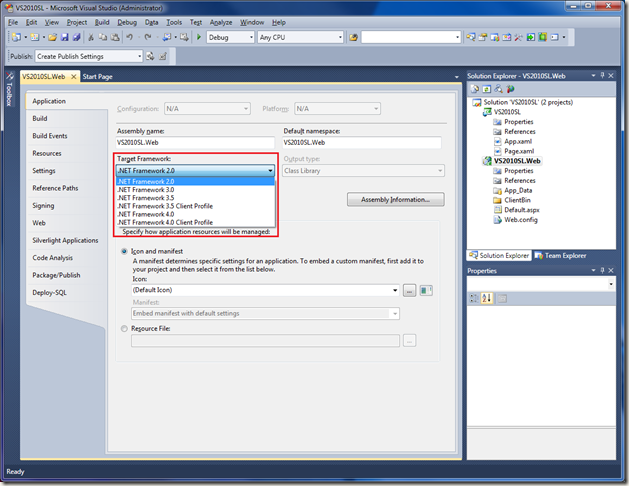629x486 pixels.
Task: Choose .NET Framework 3.5 Client Profile
Action: tap(195, 206)
